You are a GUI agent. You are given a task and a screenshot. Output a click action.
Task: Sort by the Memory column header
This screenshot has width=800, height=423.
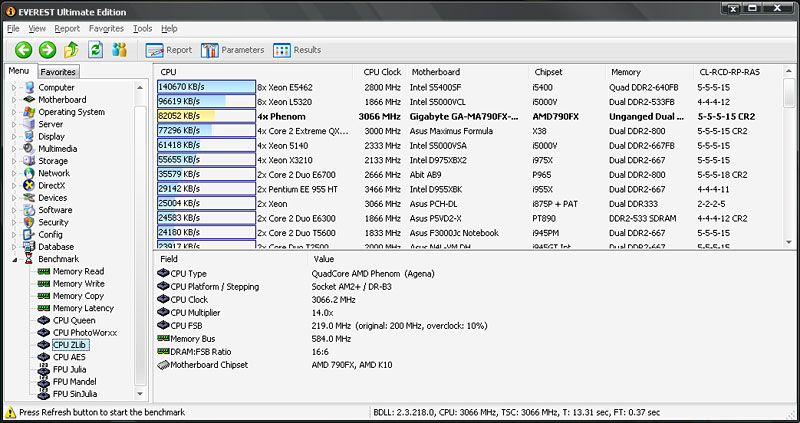[649, 72]
